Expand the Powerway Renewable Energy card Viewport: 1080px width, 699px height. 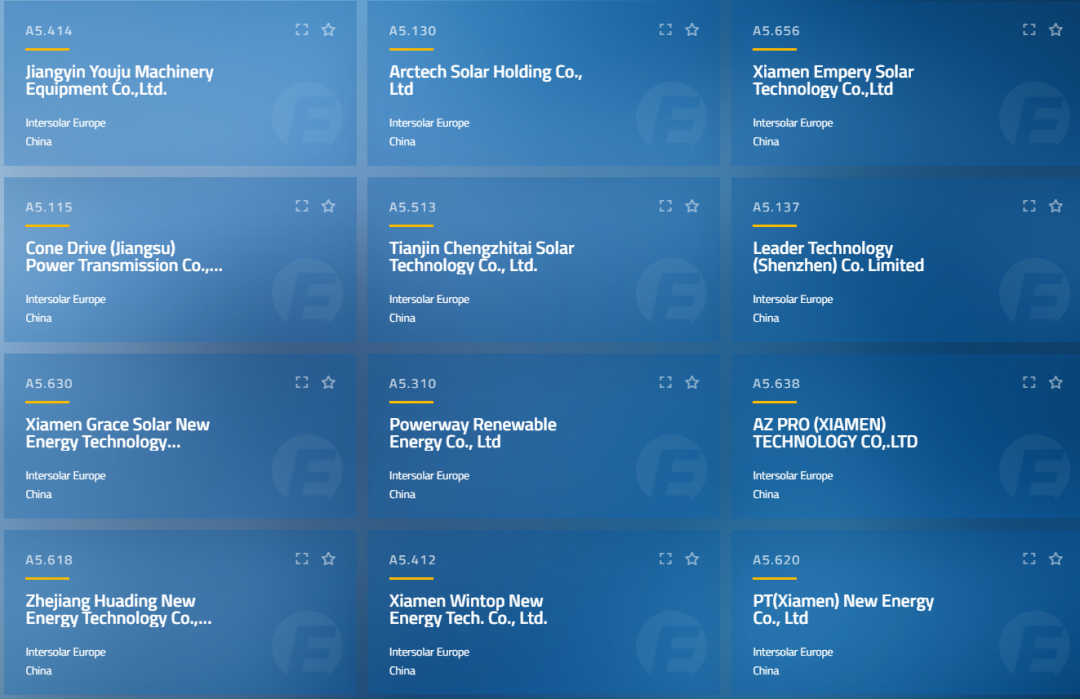tap(665, 382)
